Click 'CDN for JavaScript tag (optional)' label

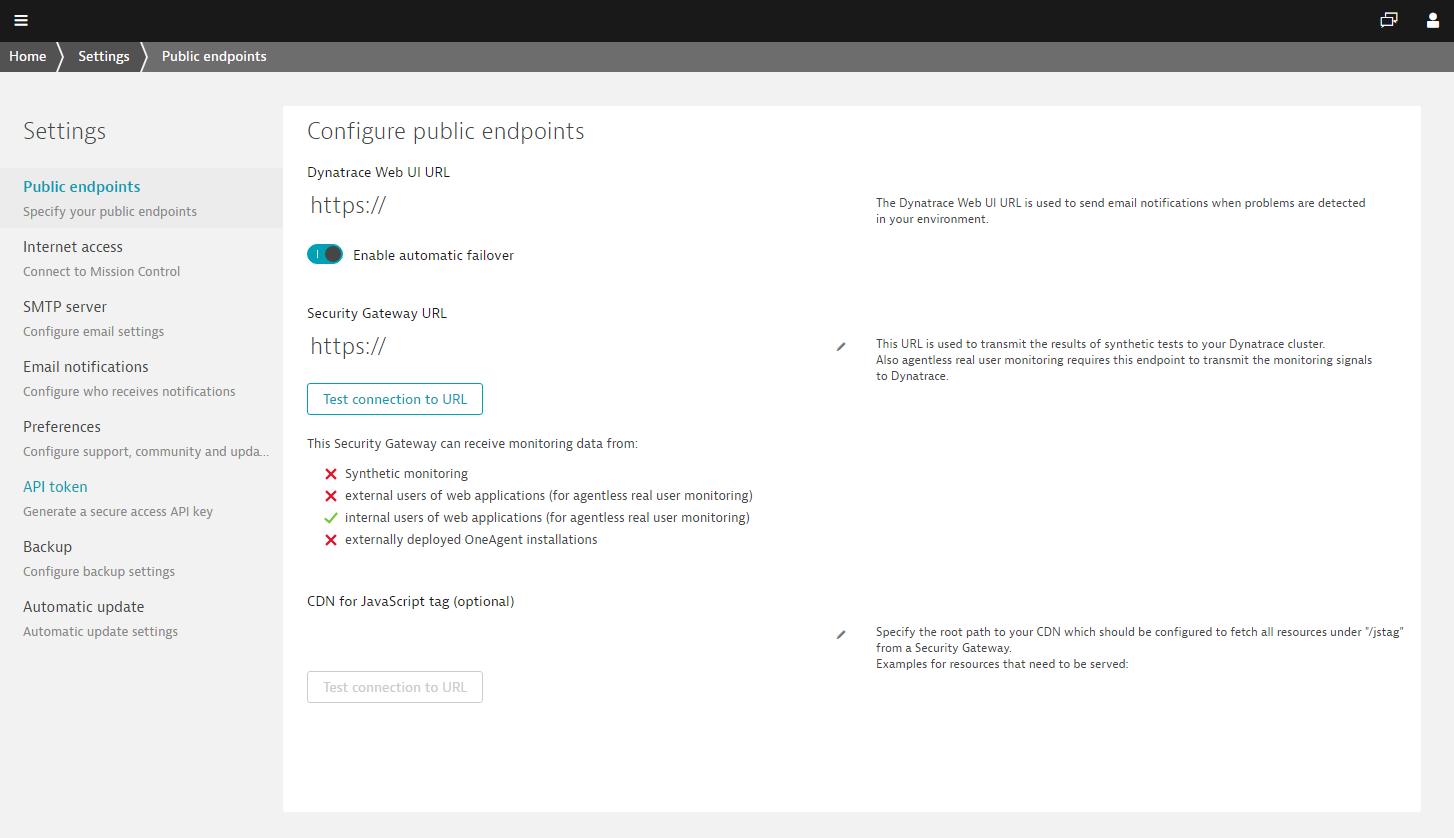(410, 601)
